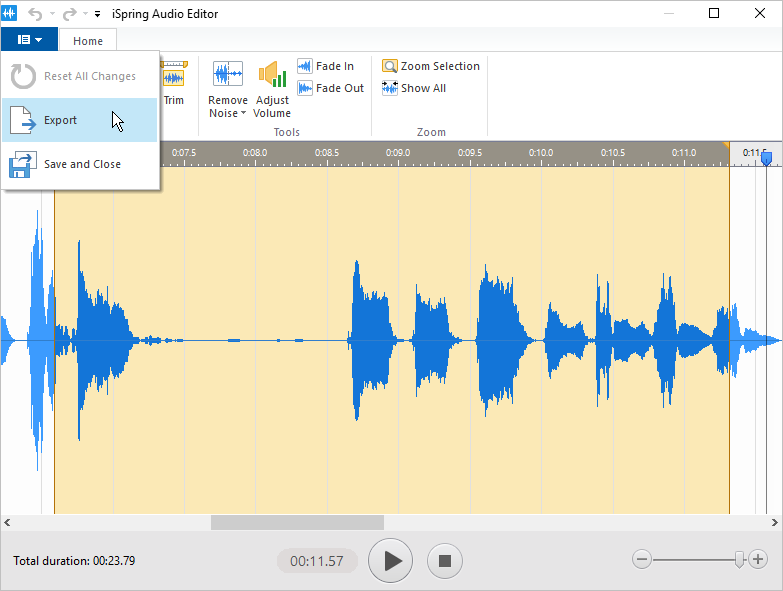Click the zoom out minus button
The width and height of the screenshot is (783, 591).
click(643, 559)
